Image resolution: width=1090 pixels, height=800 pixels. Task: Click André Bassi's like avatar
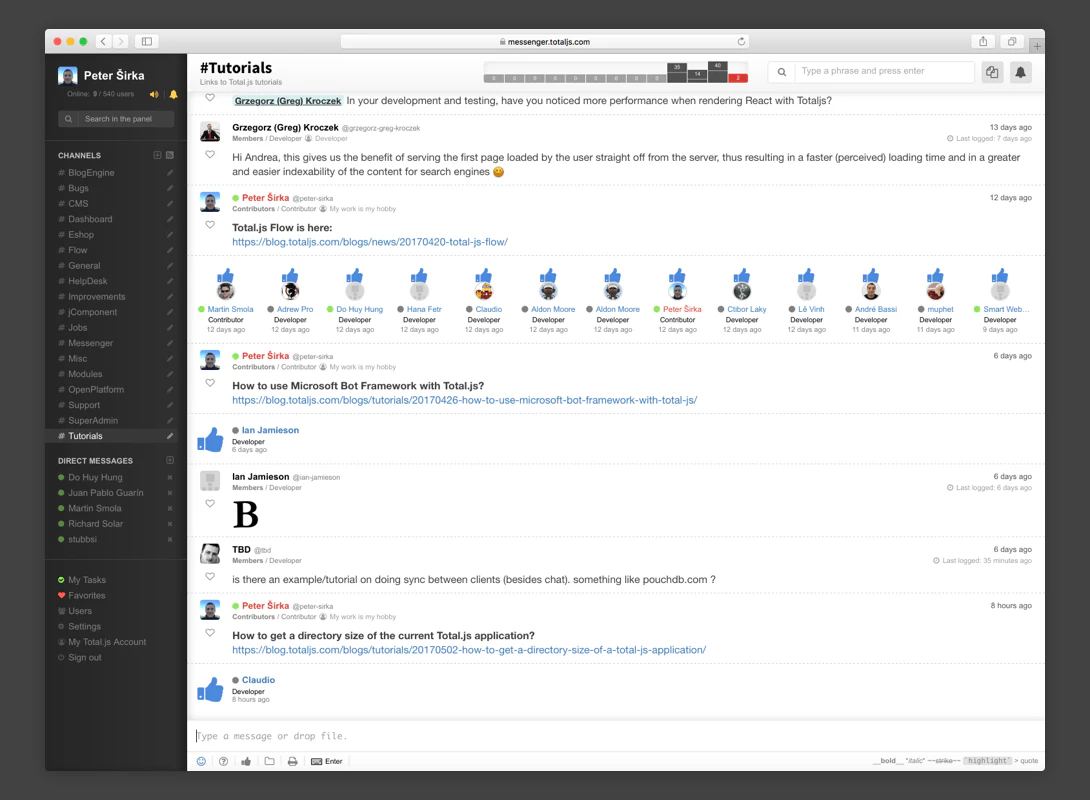(871, 291)
